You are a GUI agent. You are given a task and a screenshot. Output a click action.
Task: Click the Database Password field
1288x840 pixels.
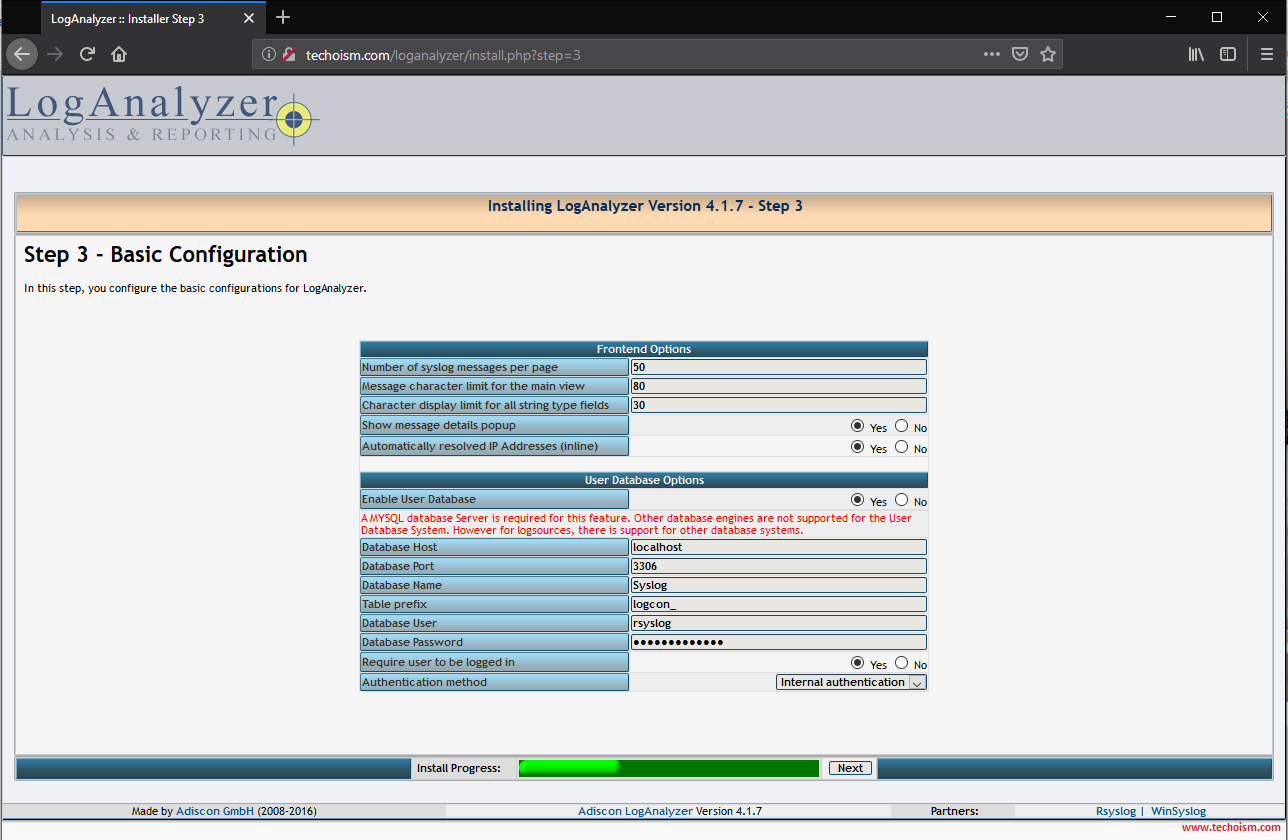coord(778,642)
